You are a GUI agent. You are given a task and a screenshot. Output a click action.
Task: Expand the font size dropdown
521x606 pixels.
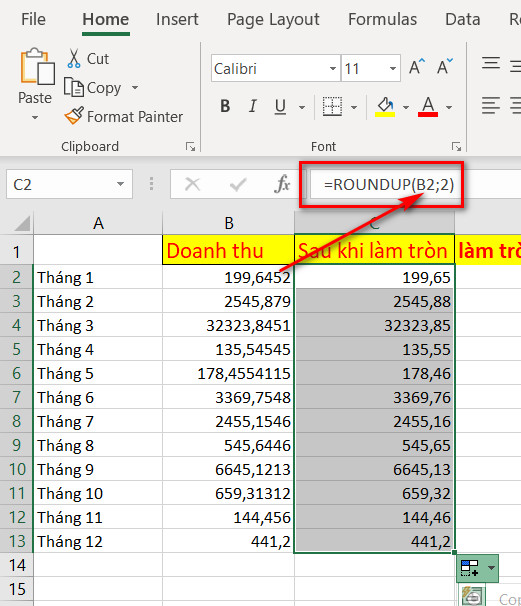[393, 69]
